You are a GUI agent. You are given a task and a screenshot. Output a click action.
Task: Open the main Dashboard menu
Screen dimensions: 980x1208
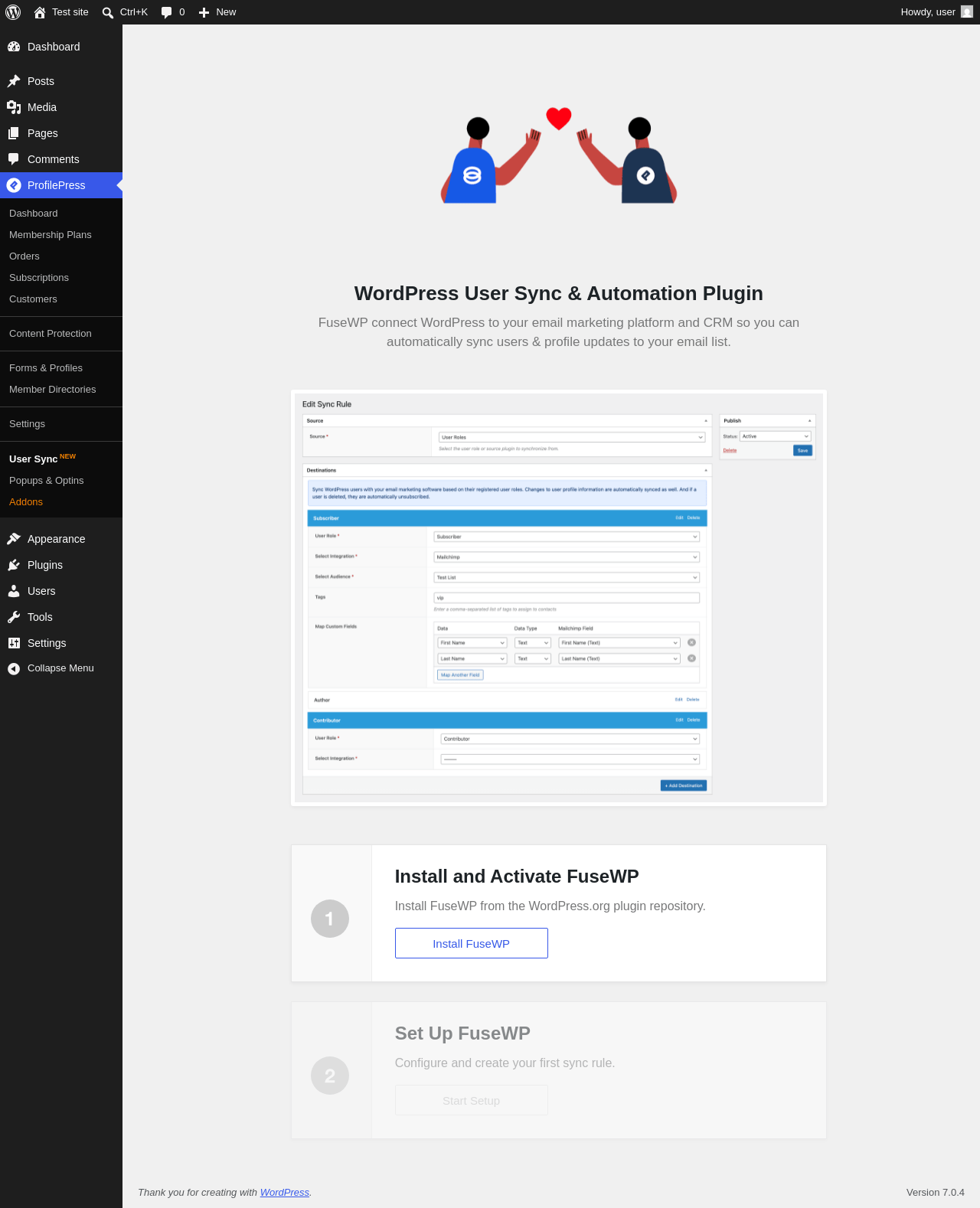(x=61, y=47)
